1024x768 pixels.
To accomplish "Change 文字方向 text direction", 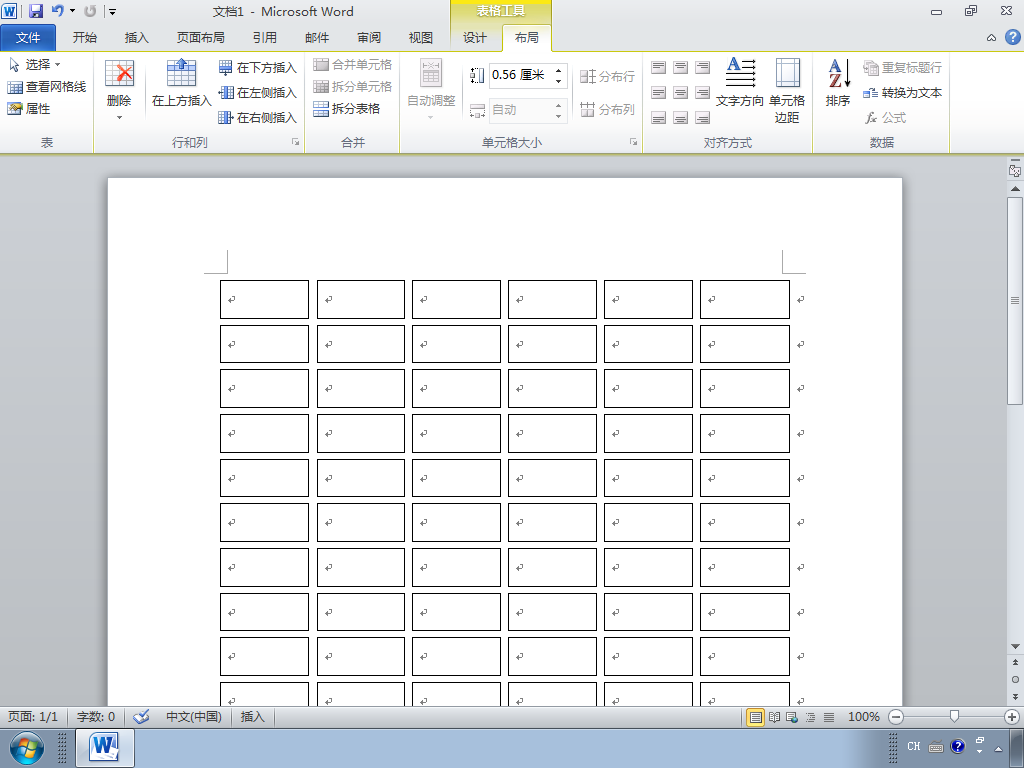I will point(739,83).
